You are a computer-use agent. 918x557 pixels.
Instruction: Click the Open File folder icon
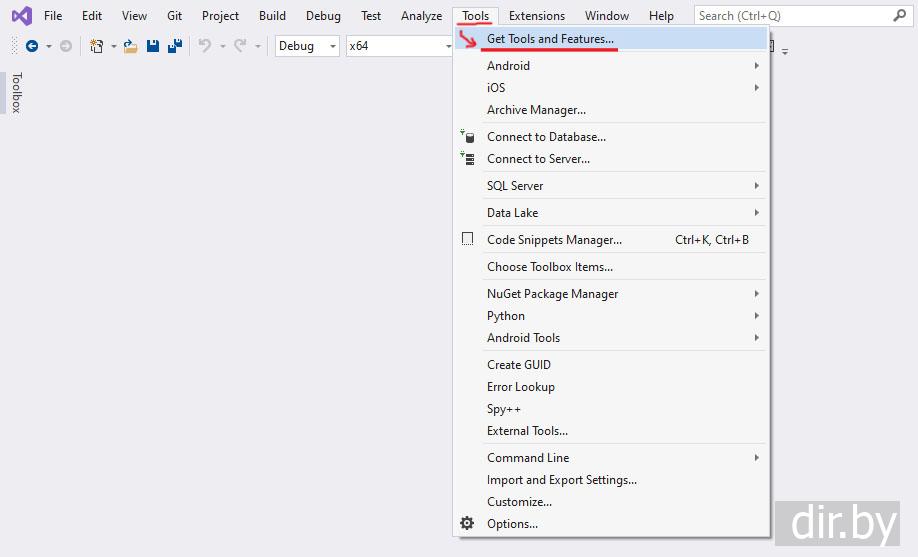pyautogui.click(x=130, y=46)
